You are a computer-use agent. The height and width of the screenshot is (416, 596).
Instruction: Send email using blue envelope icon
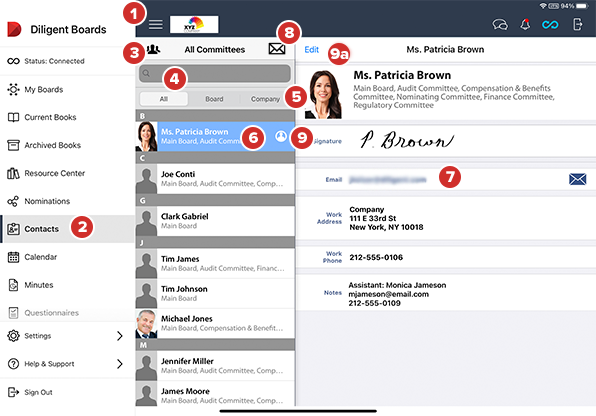[577, 179]
